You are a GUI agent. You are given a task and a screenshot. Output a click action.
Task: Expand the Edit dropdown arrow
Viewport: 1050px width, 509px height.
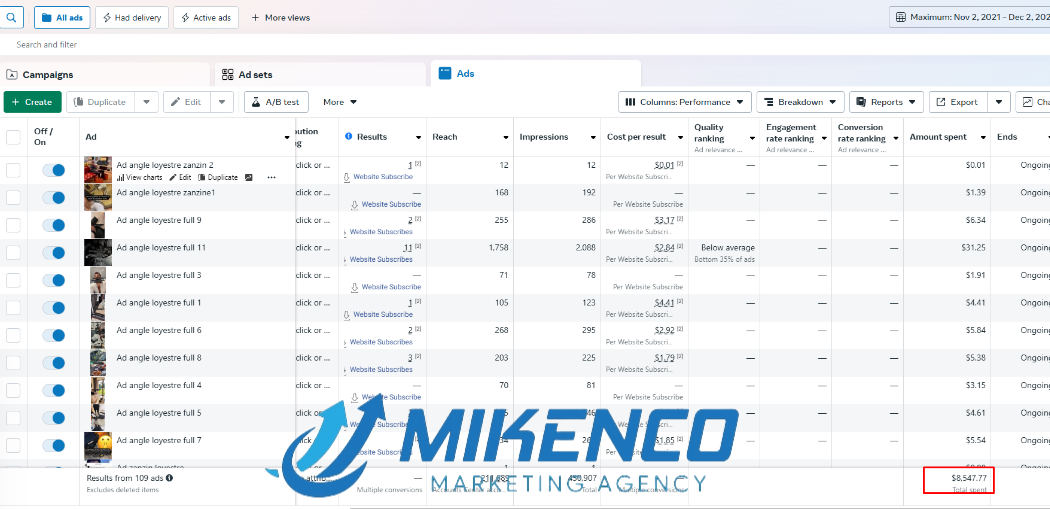[x=222, y=102]
